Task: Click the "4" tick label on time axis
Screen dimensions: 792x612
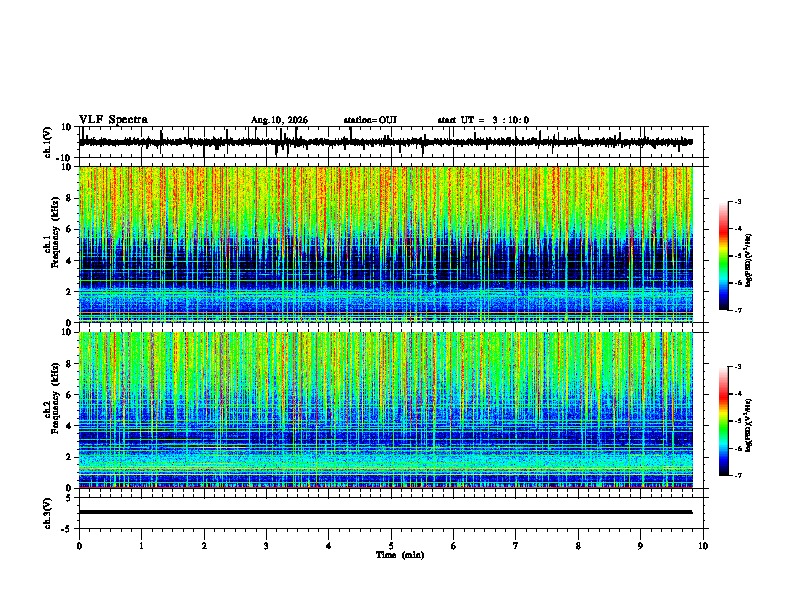Action: point(329,546)
